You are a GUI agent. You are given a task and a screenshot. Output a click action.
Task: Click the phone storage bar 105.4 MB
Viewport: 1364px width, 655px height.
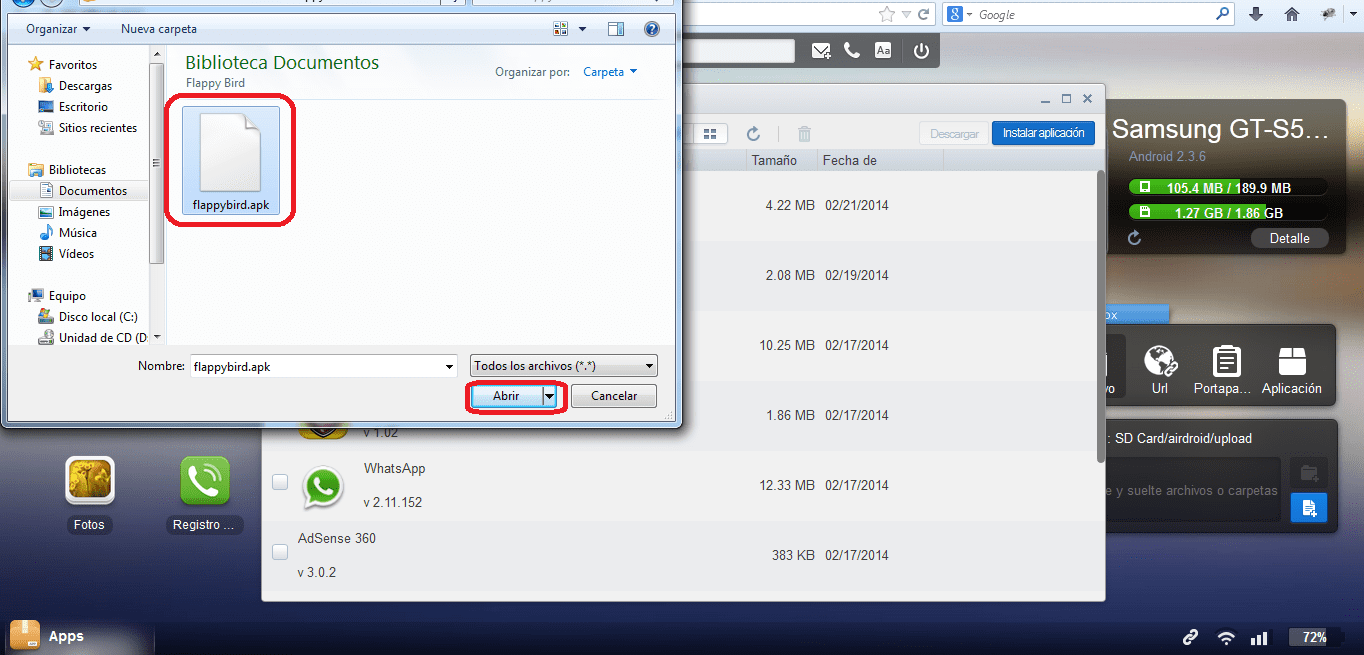click(x=1228, y=188)
